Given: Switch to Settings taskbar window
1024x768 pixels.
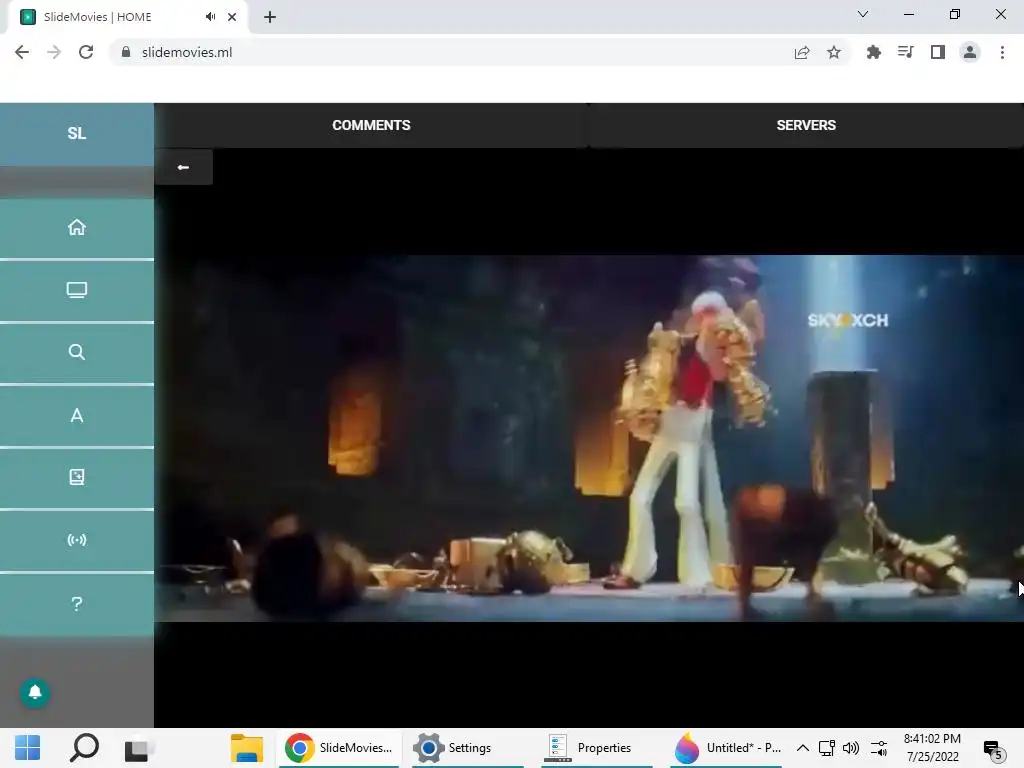Looking at the screenshot, I should click(x=466, y=748).
